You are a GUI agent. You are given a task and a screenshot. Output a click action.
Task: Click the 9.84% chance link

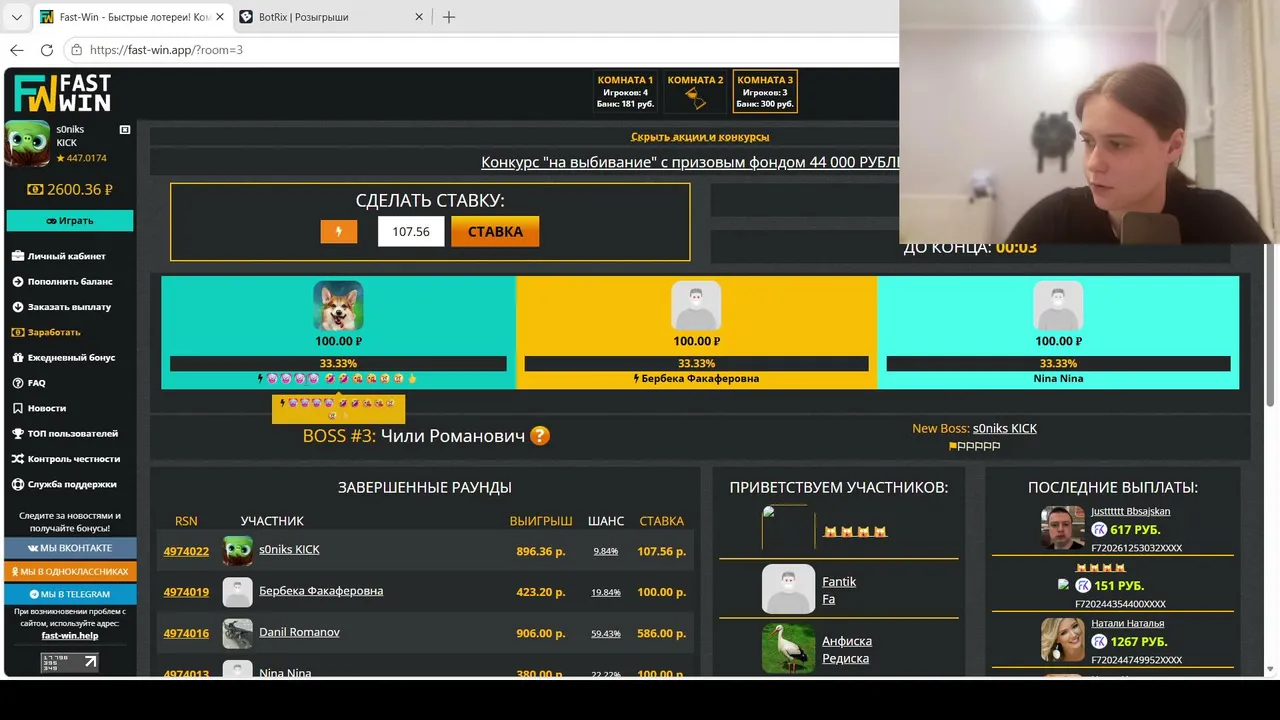(606, 551)
